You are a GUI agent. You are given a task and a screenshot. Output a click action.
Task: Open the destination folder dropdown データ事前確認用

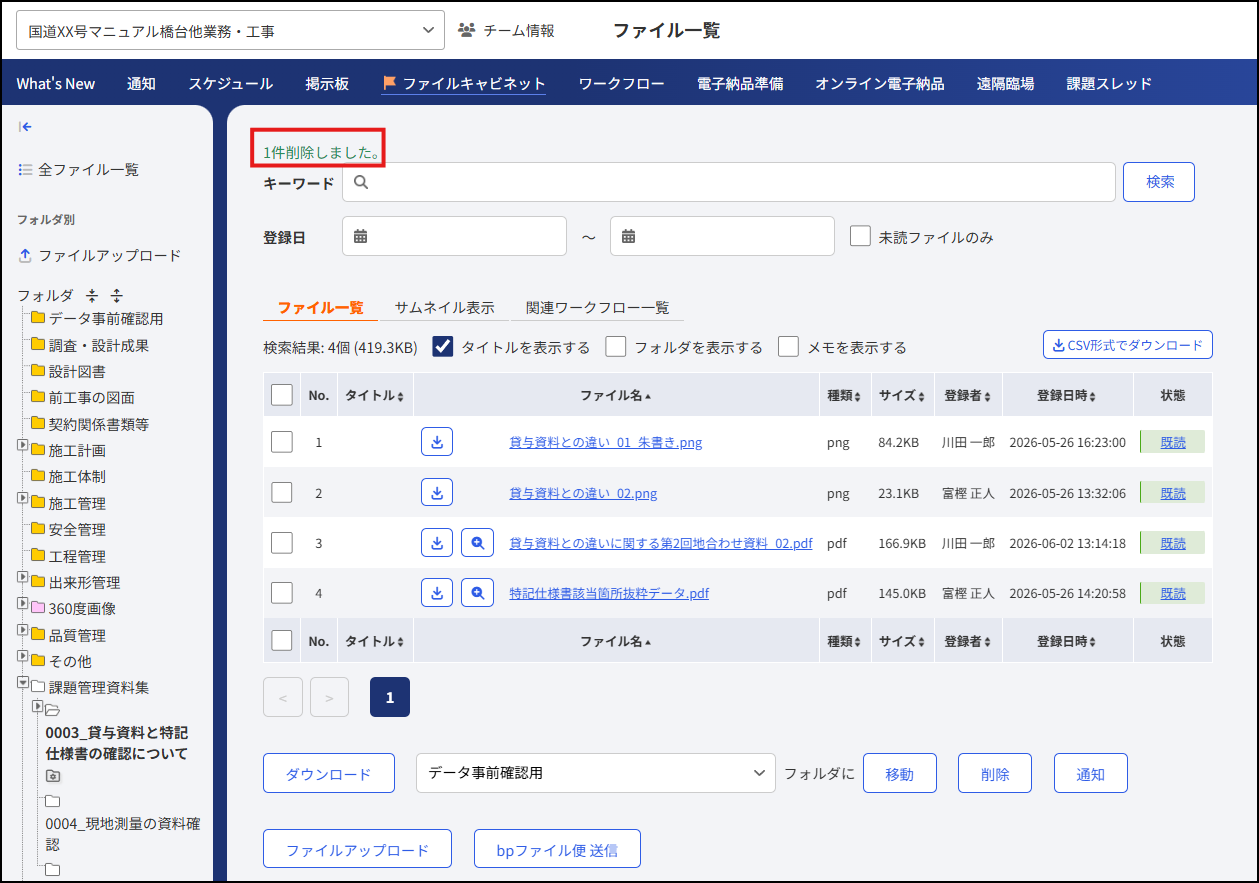(x=596, y=773)
